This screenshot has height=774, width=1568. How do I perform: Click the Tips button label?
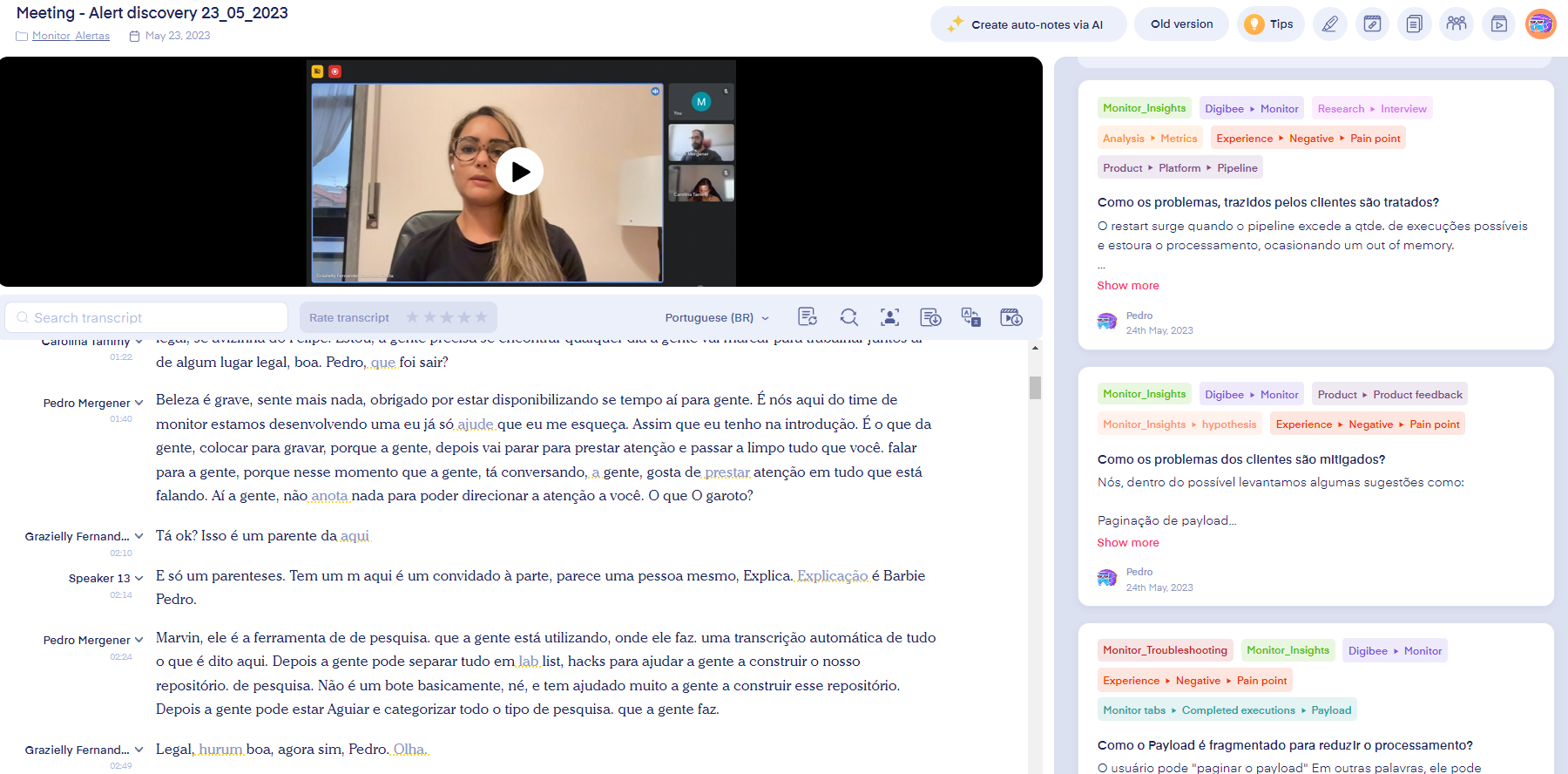tap(1281, 24)
